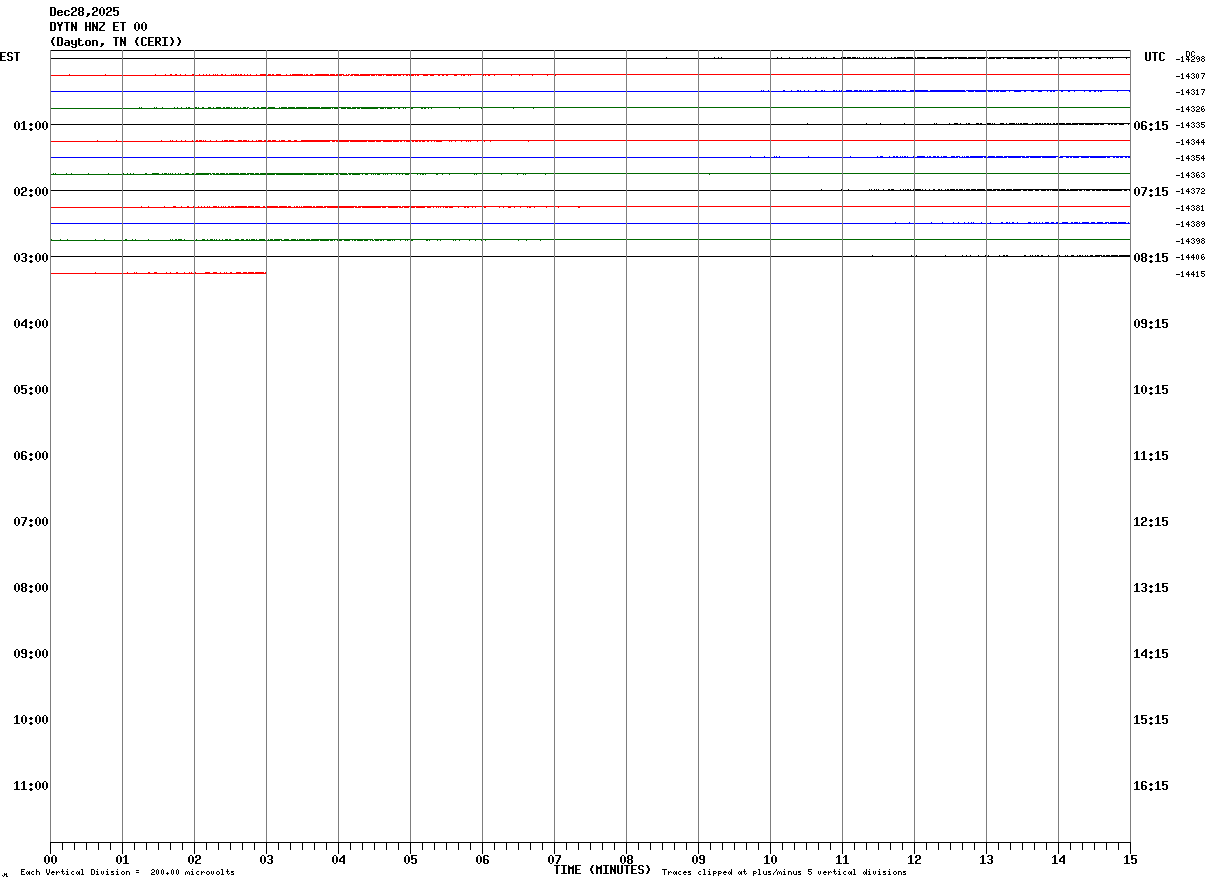Click the '07:15' UTC time label
This screenshot has width=1210, height=886.
click(x=1150, y=191)
